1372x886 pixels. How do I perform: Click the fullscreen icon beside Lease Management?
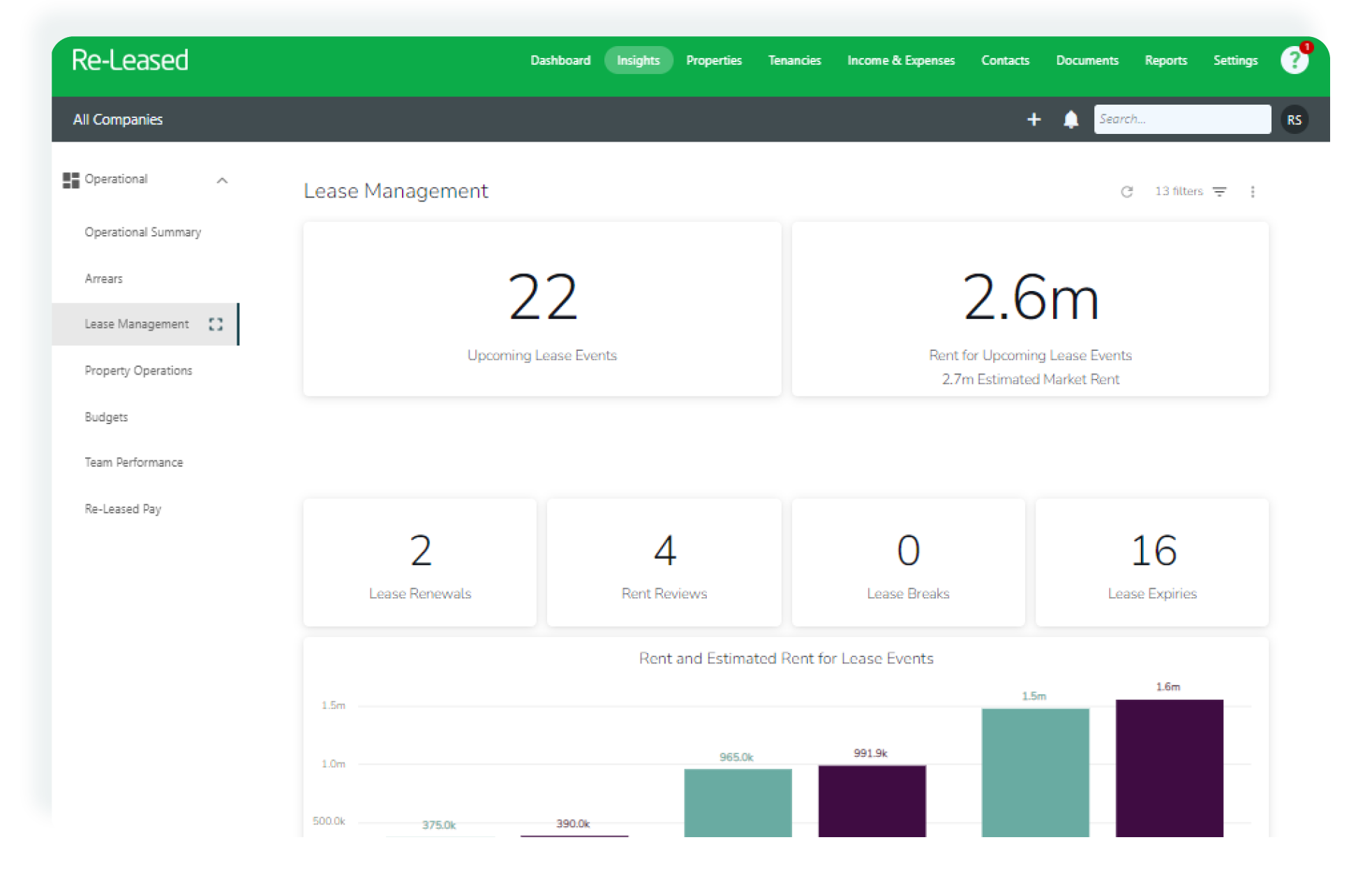[216, 324]
